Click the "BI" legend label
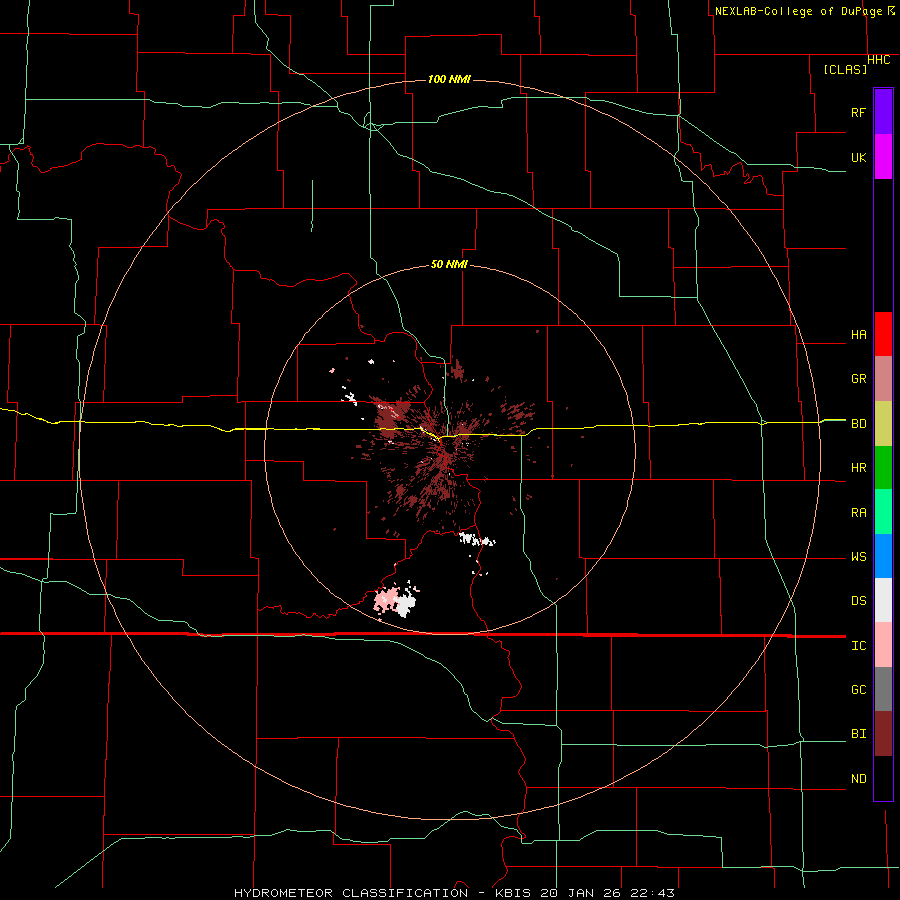 coord(858,734)
